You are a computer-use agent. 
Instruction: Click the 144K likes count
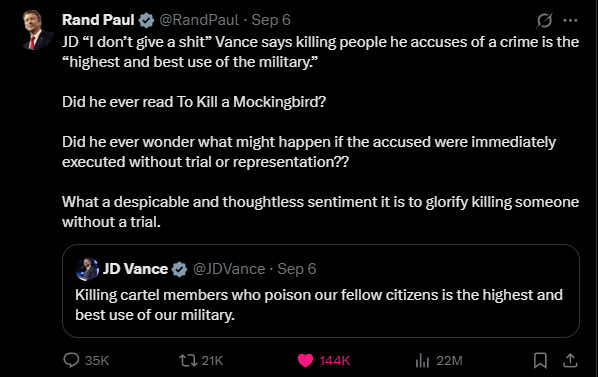coord(334,360)
